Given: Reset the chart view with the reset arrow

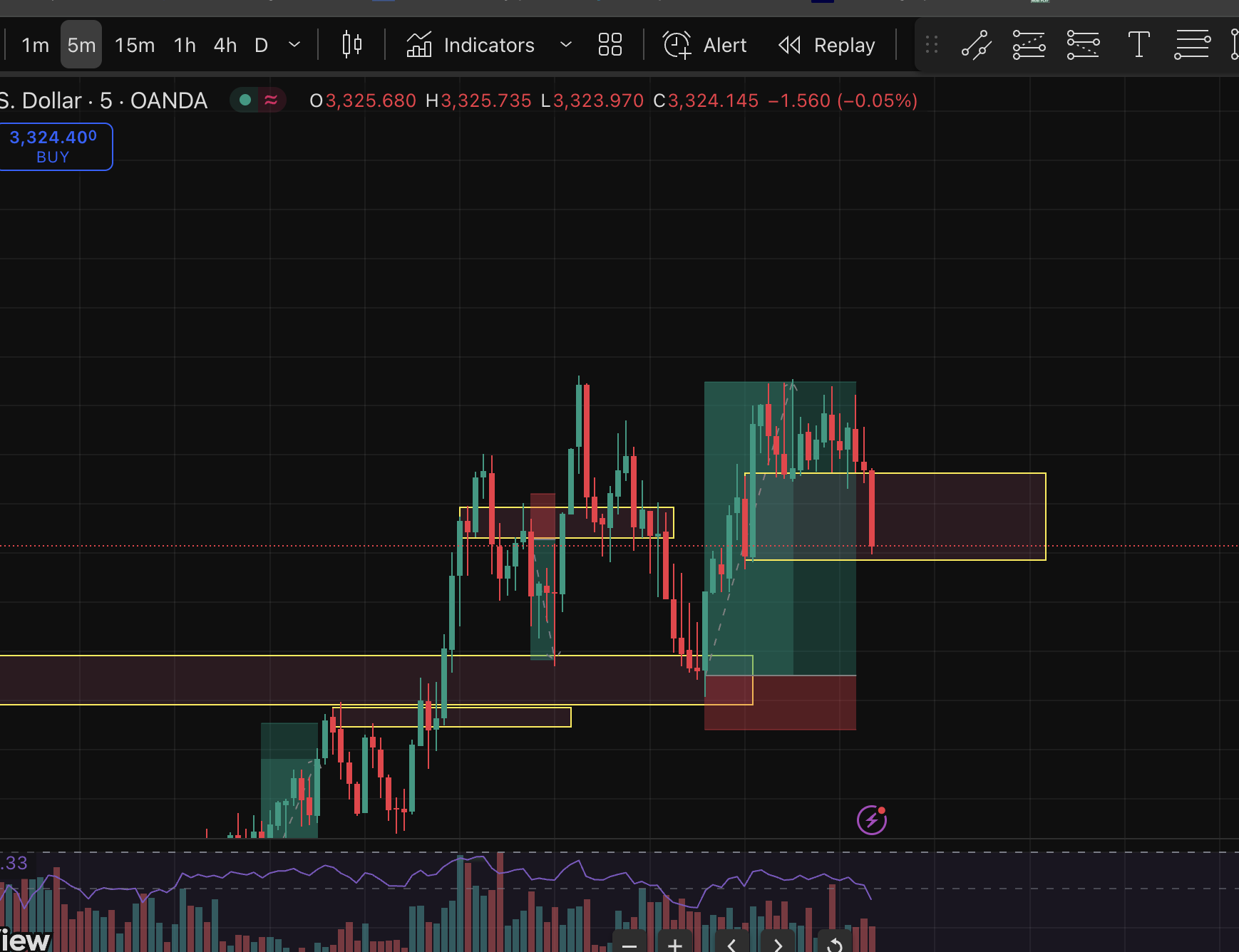Looking at the screenshot, I should point(835,945).
